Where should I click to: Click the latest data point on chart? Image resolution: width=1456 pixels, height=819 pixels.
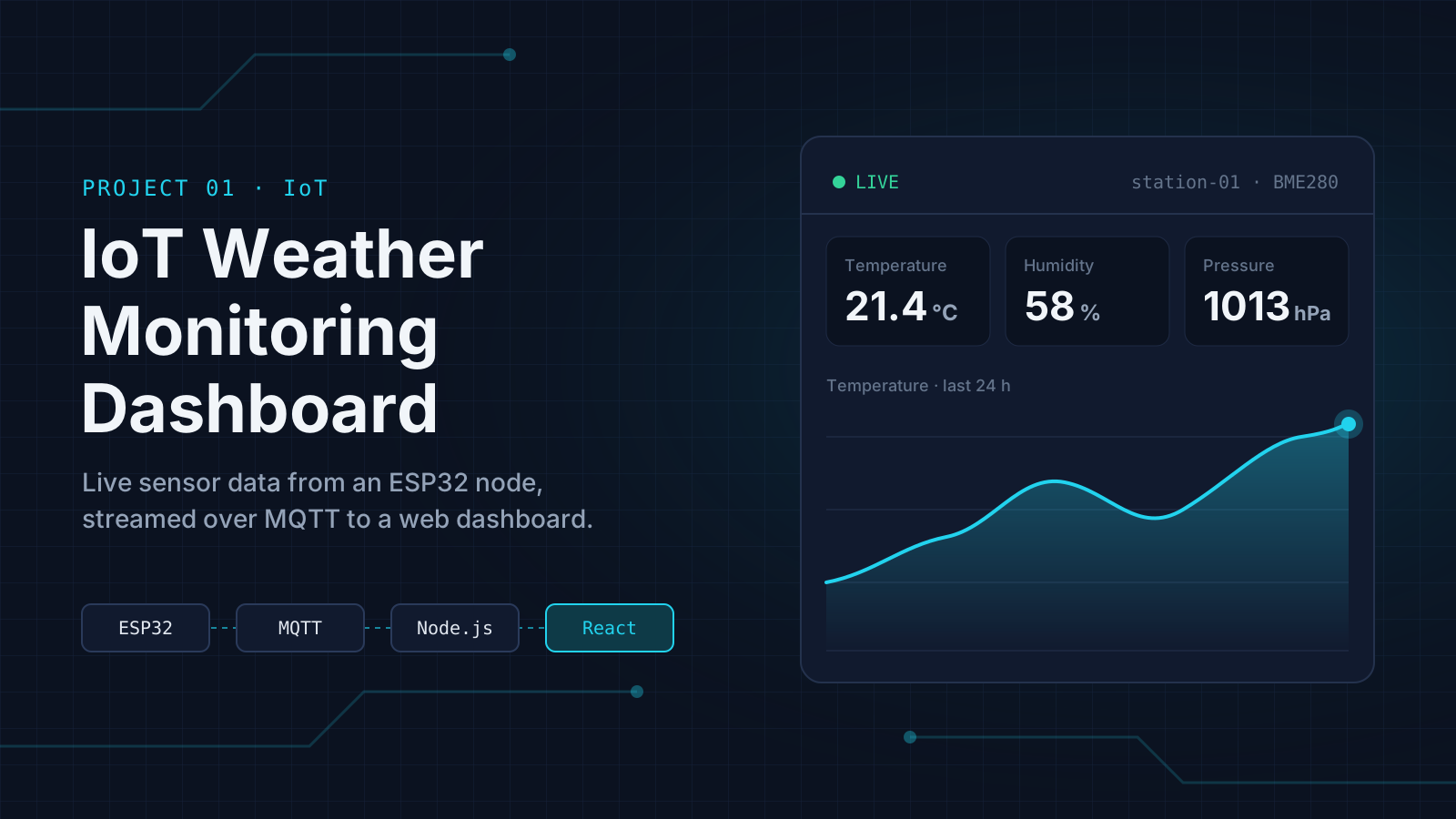click(x=1349, y=424)
